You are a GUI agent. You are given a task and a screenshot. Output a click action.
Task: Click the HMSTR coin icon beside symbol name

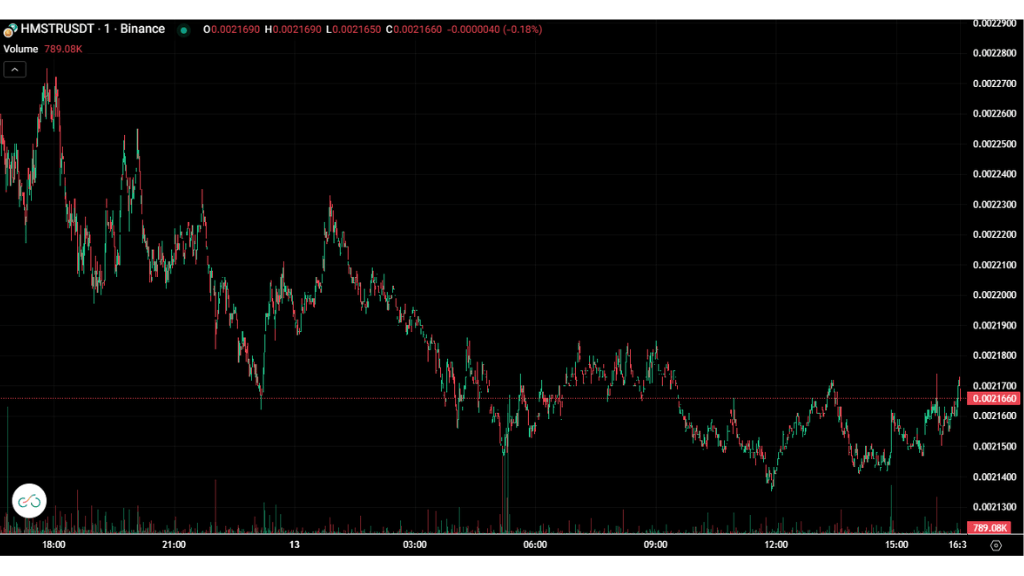pyautogui.click(x=9, y=30)
